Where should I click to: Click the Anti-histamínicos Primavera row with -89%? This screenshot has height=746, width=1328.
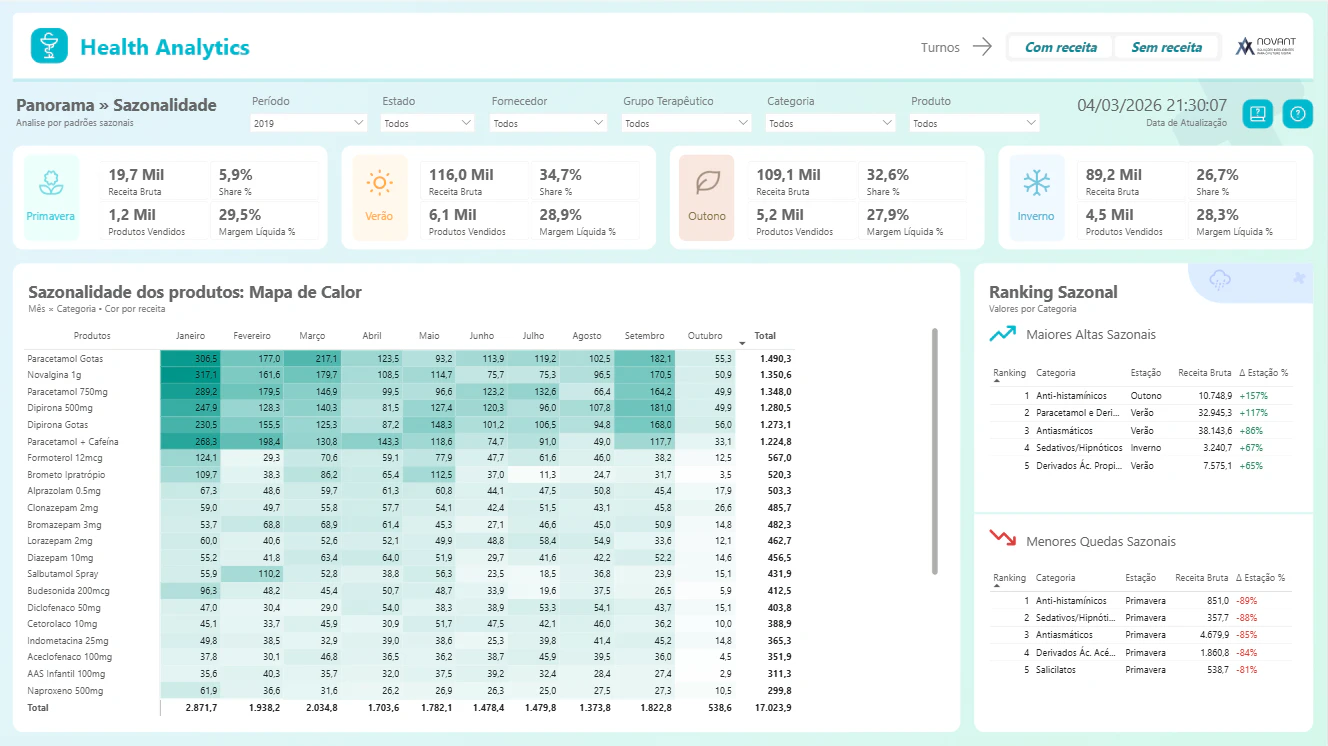click(x=1140, y=601)
